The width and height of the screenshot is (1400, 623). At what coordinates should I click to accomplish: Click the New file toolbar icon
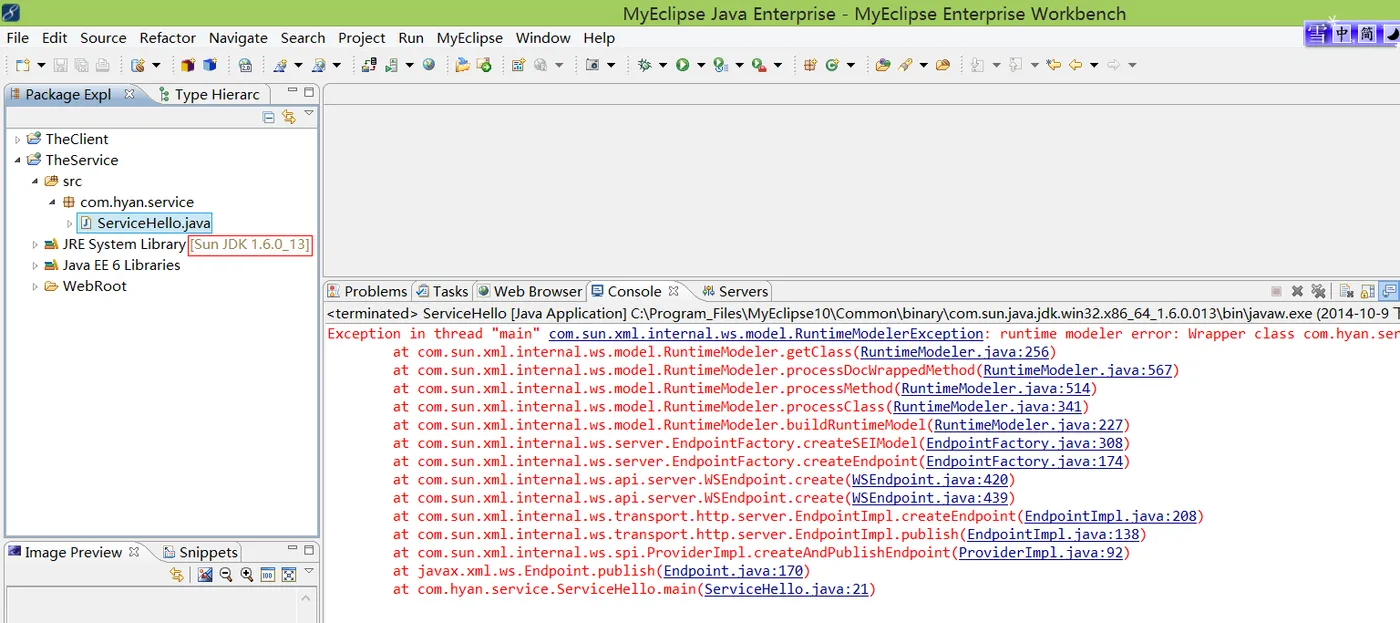(x=21, y=65)
